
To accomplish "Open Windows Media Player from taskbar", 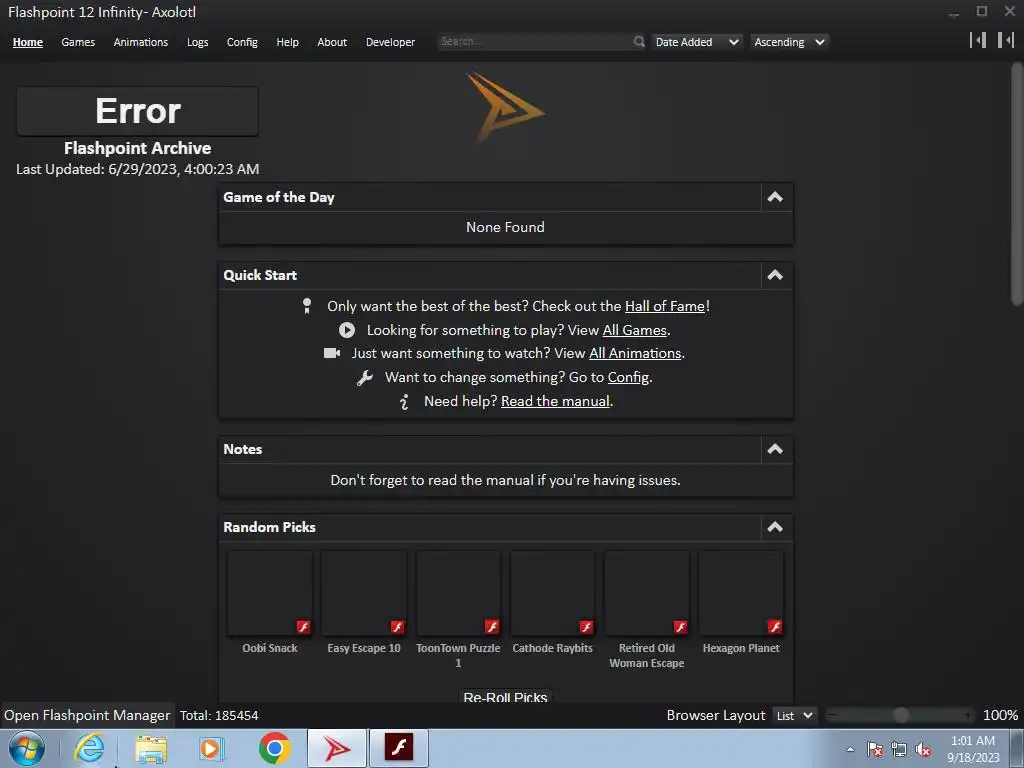I will [212, 748].
